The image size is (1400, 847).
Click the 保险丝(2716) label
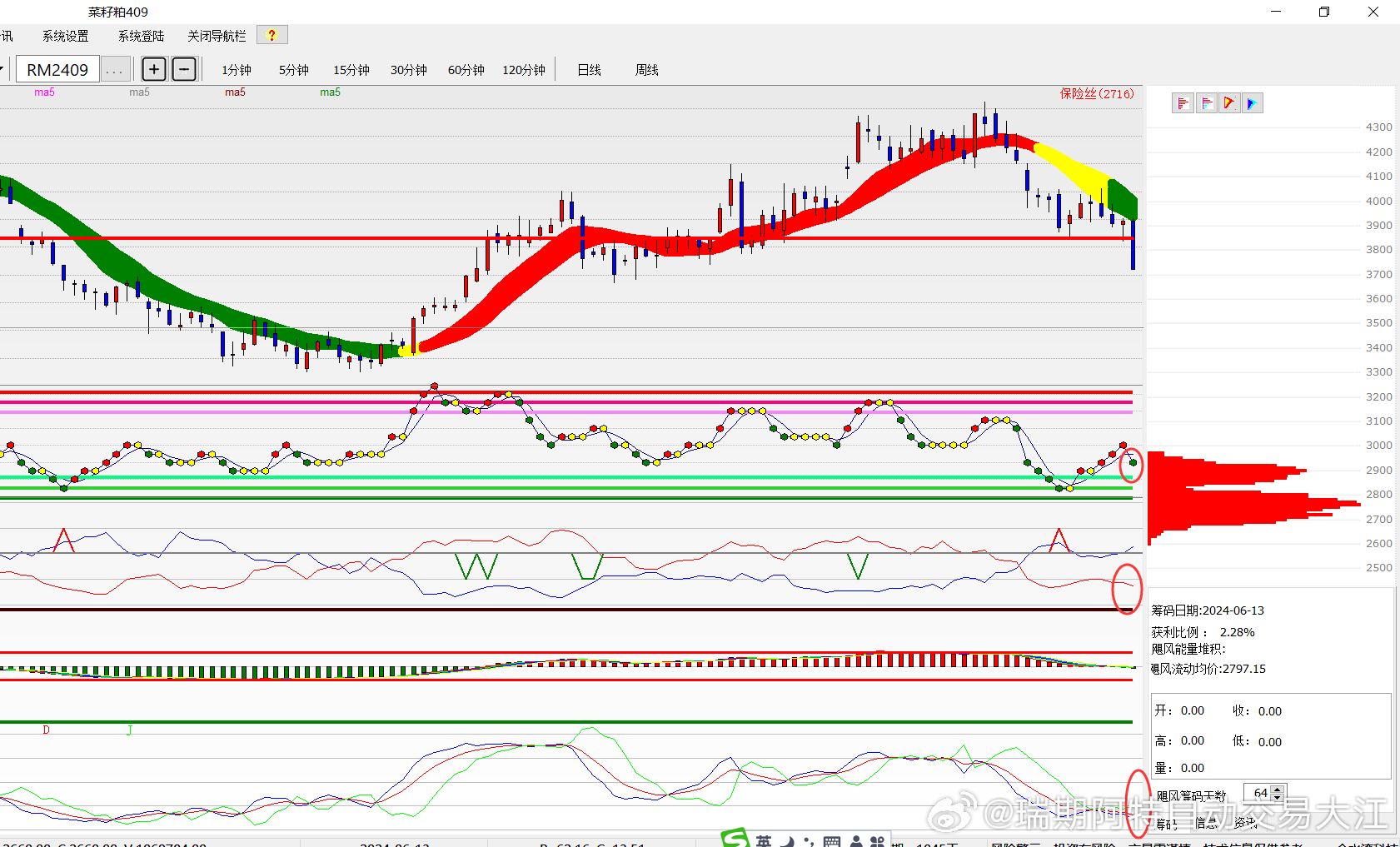(1097, 93)
